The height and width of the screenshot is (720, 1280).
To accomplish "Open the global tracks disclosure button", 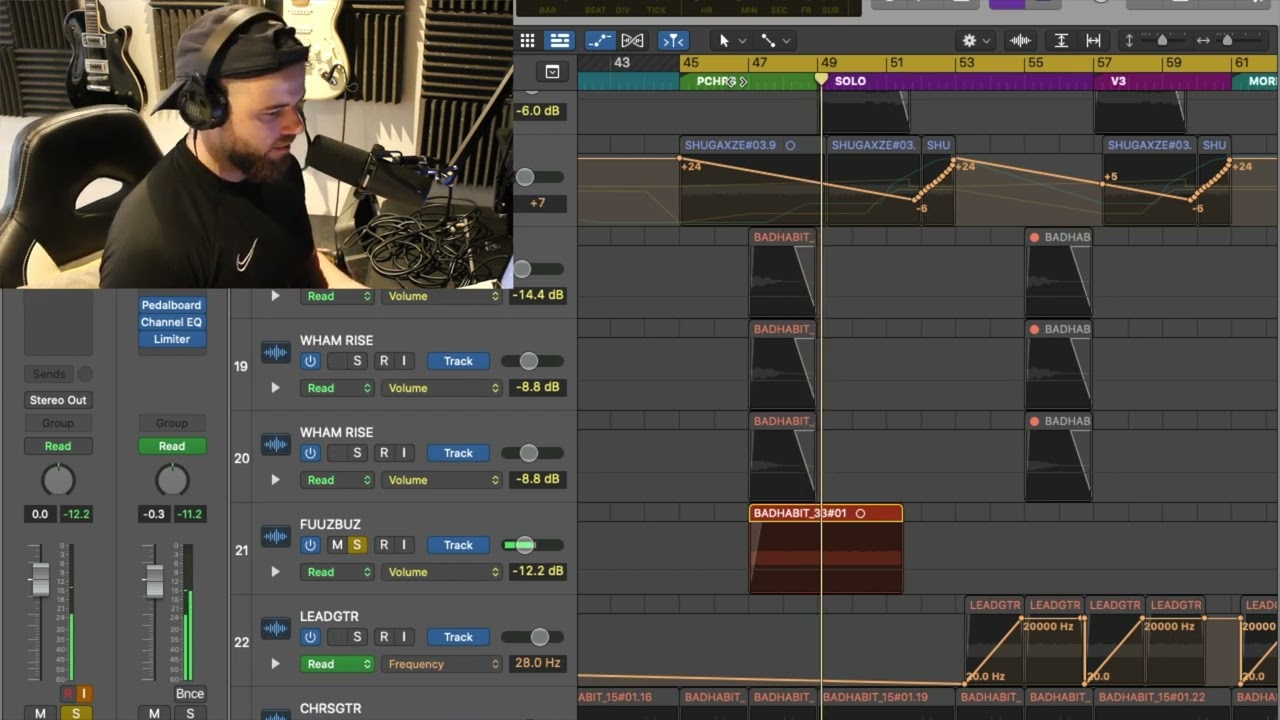I will point(552,72).
